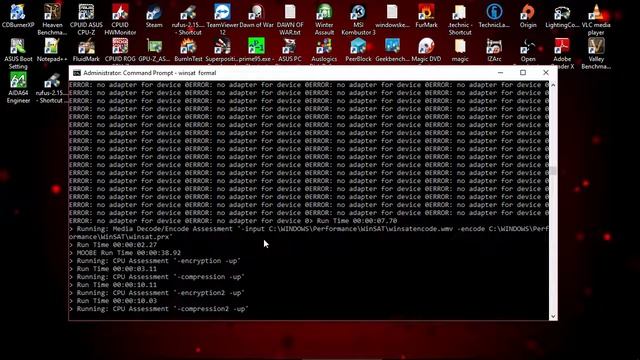Select the FluidMark desktop icon

[86, 51]
